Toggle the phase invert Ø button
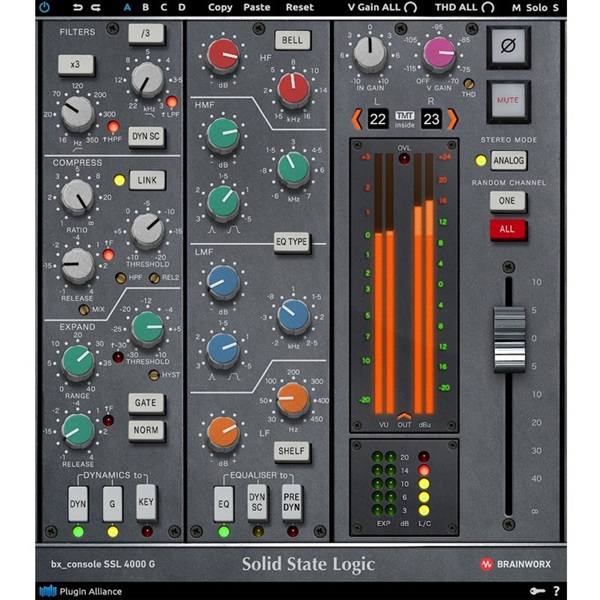The height and width of the screenshot is (600, 600). 508,47
